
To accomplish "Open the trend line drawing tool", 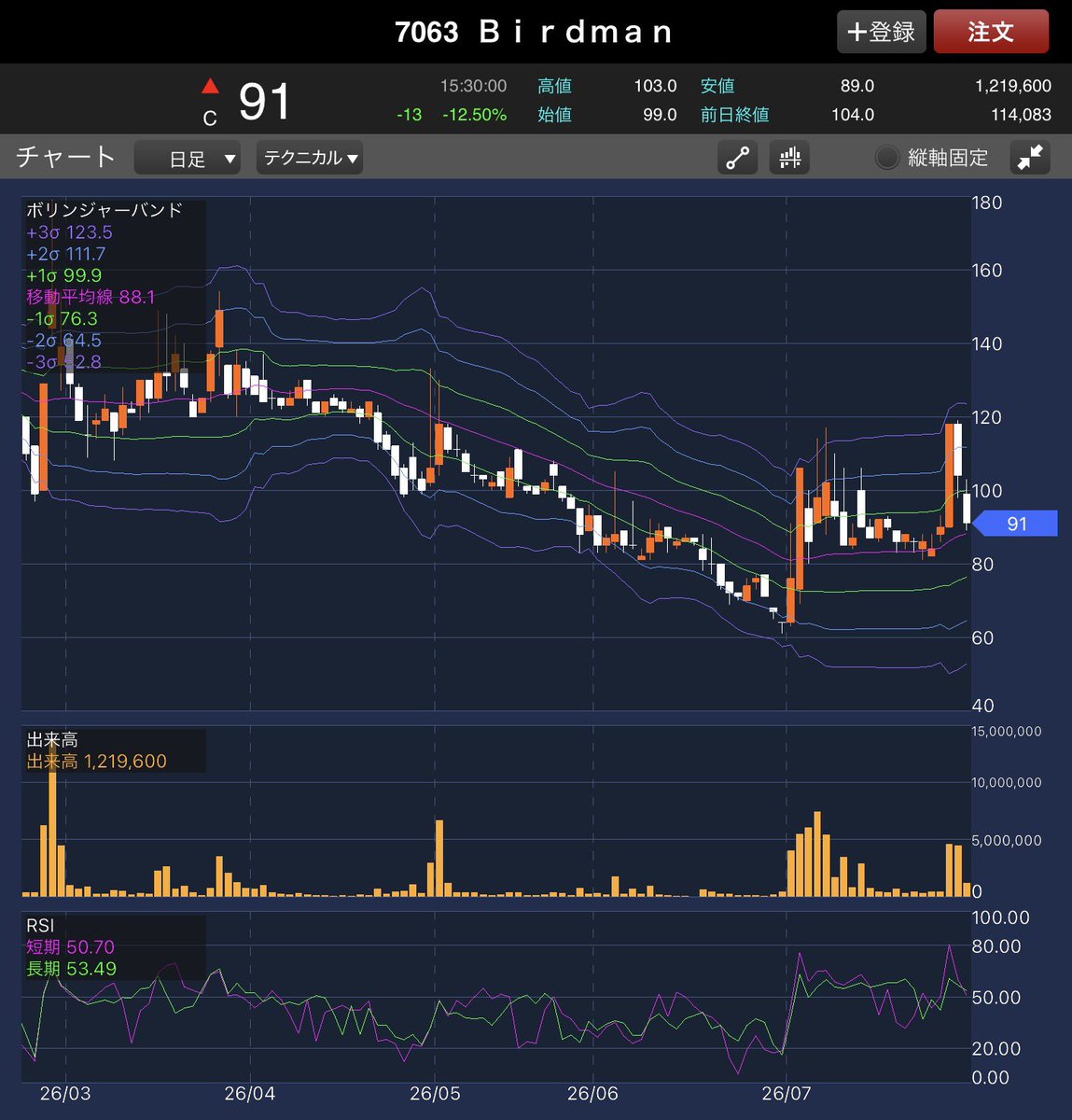I will [737, 158].
